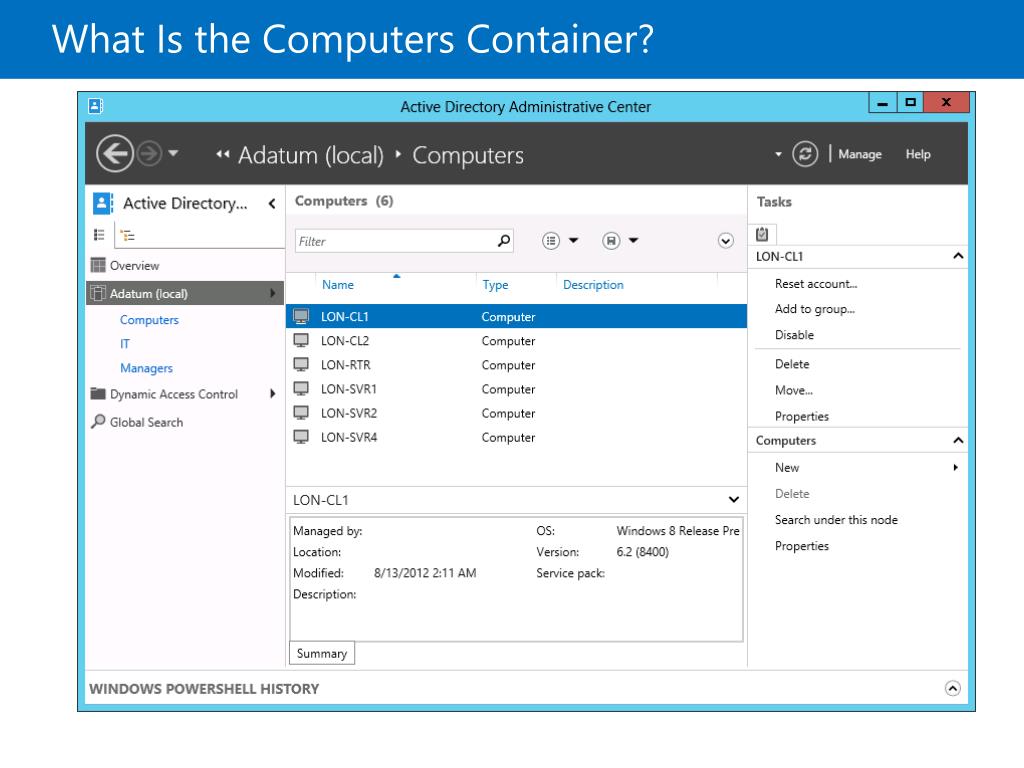1024x768 pixels.
Task: Sort by the Type column header
Action: click(495, 285)
